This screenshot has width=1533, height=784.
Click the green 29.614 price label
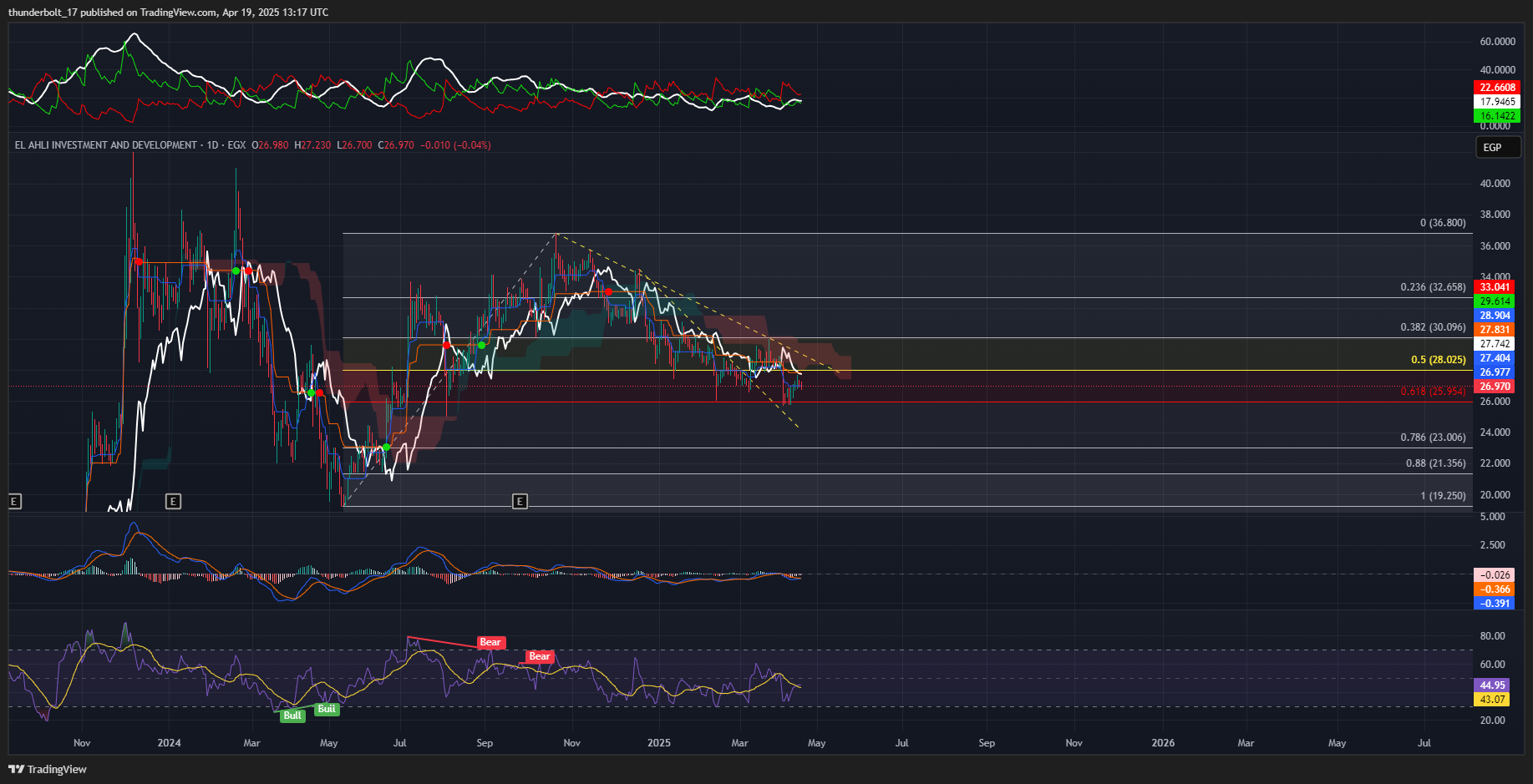1495,301
